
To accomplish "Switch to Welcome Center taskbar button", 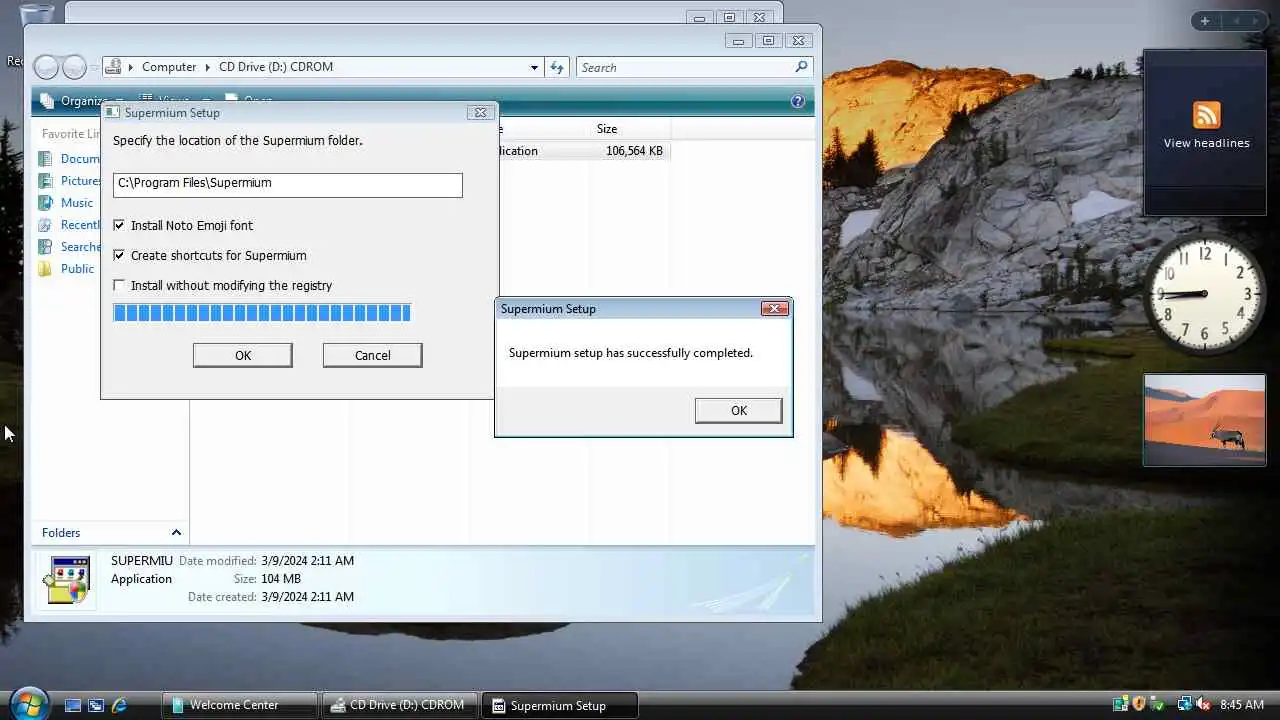I will [240, 705].
